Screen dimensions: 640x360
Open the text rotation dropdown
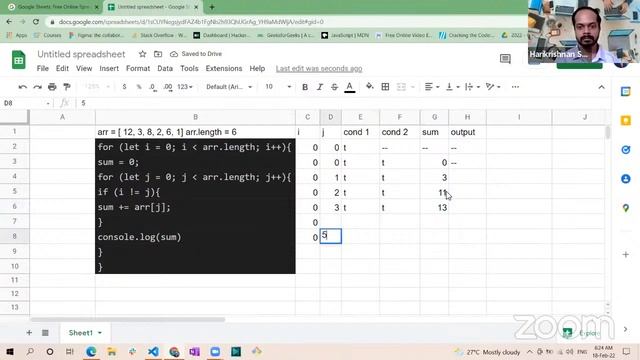(x=493, y=87)
